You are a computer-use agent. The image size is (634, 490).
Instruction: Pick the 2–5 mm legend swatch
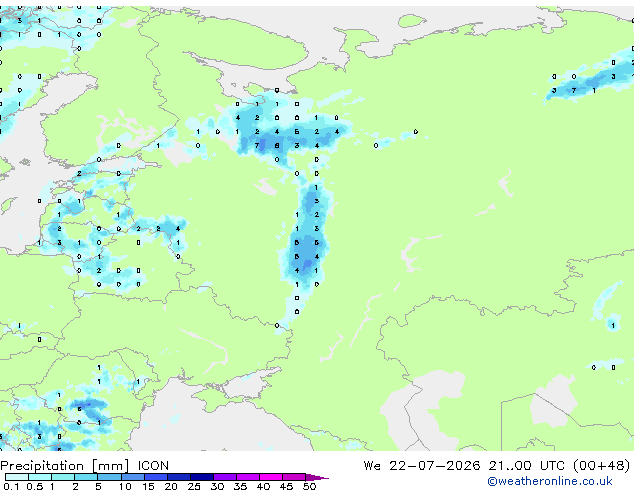pos(86,477)
